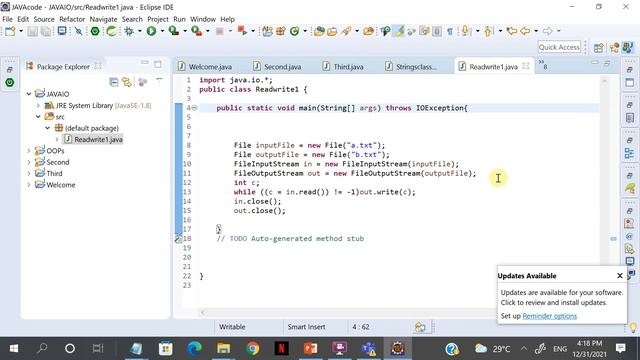
Task: Open Package Explorer view menu triangle
Action: pos(159,80)
